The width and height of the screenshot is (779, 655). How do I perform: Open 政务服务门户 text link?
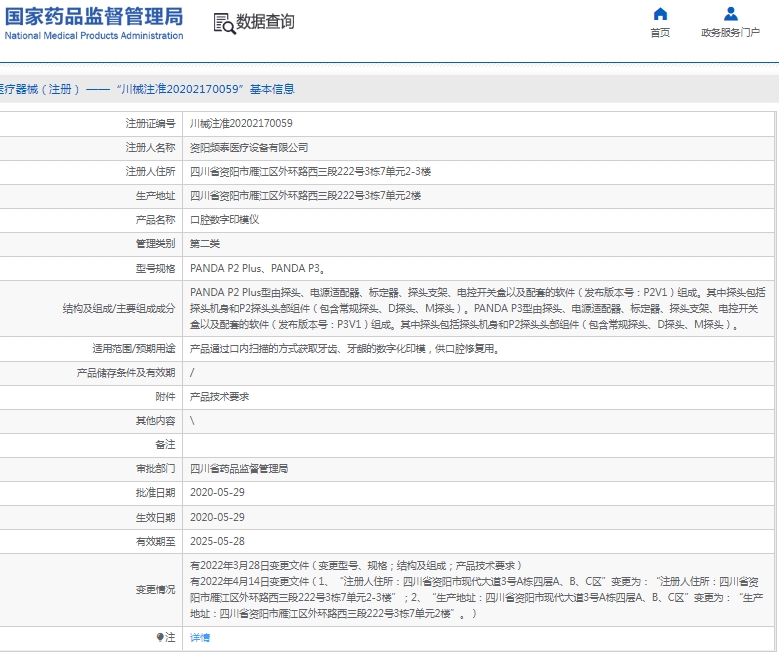click(x=730, y=33)
